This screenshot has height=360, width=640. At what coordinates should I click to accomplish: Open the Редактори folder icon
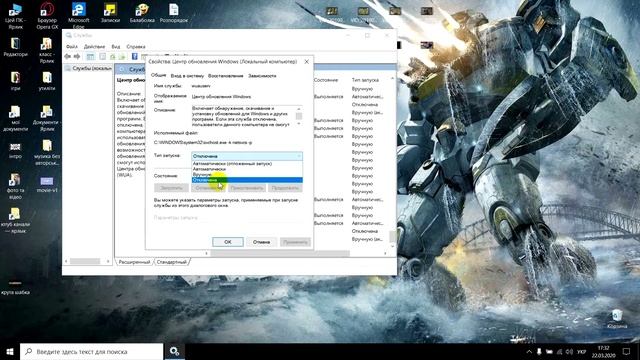click(16, 47)
